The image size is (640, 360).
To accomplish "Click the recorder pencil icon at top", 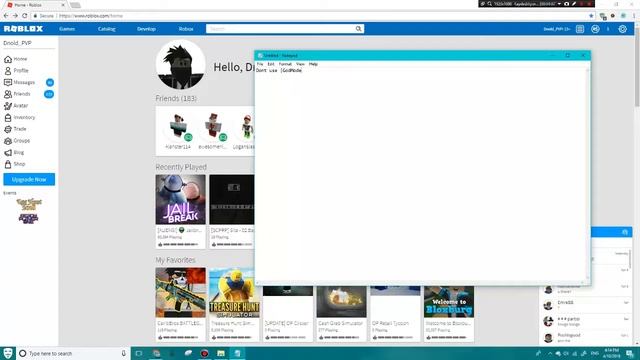I will [x=574, y=4].
